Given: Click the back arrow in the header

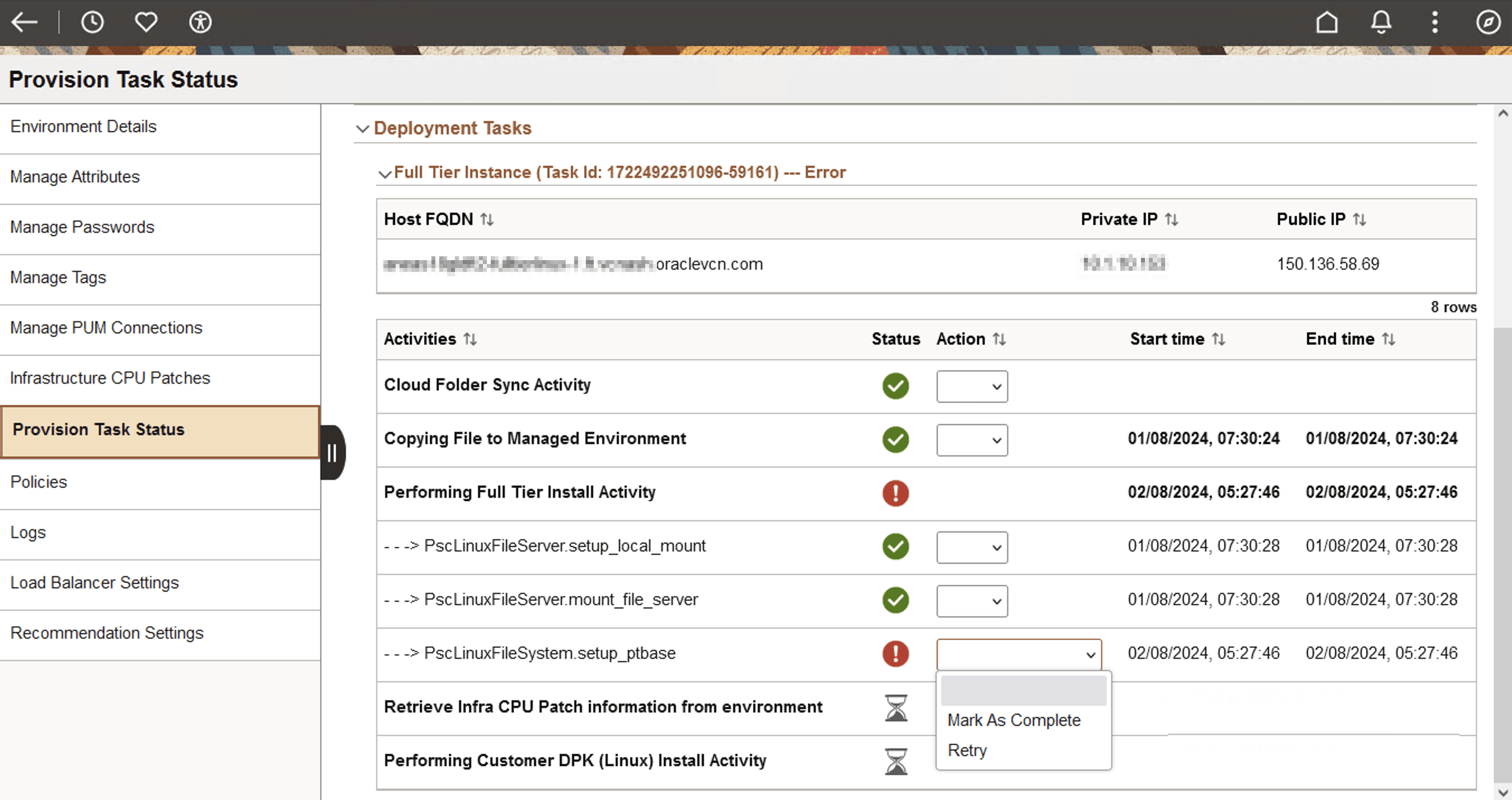Looking at the screenshot, I should pos(24,22).
